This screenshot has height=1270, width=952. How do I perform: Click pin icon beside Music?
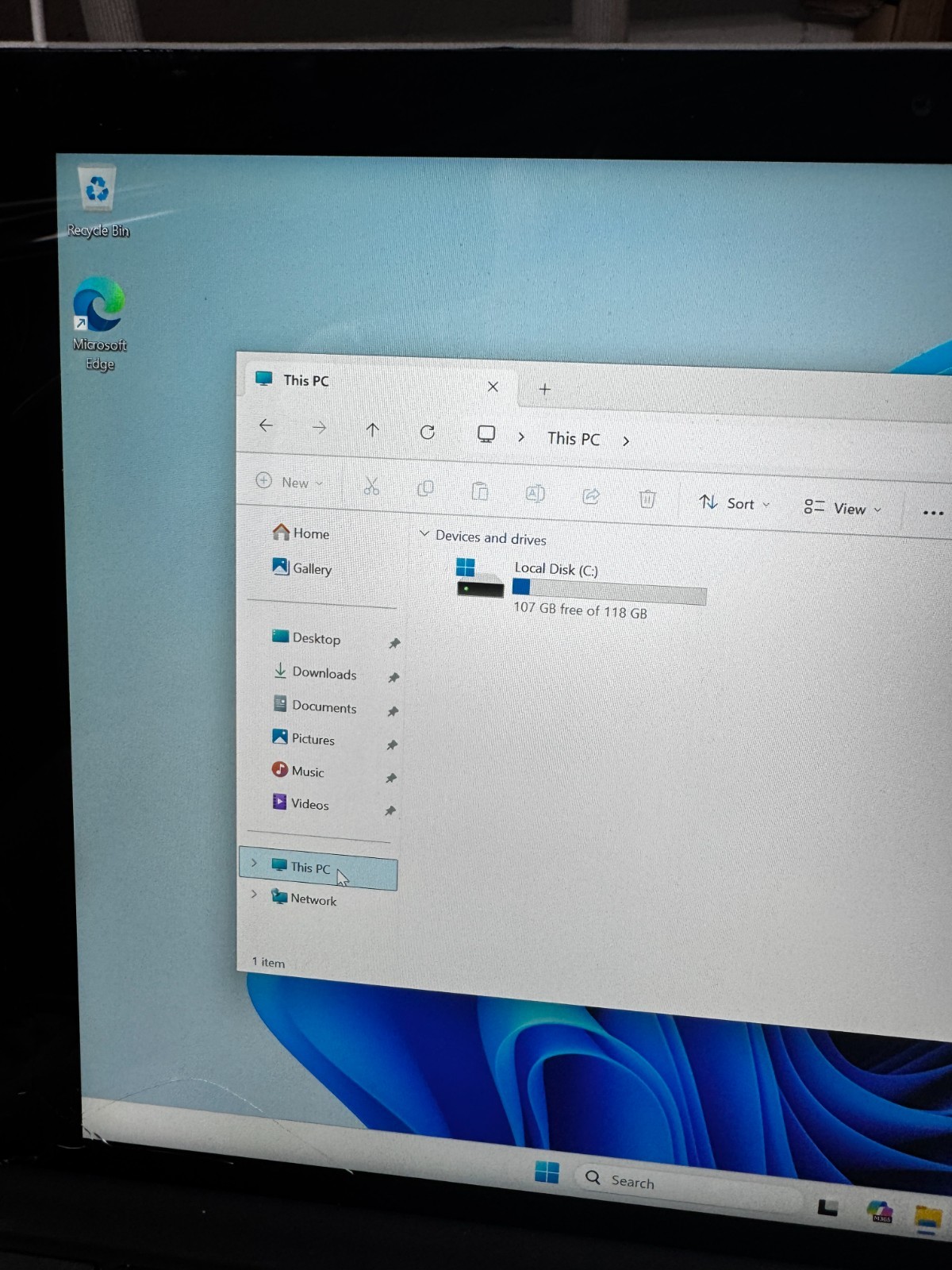point(391,778)
